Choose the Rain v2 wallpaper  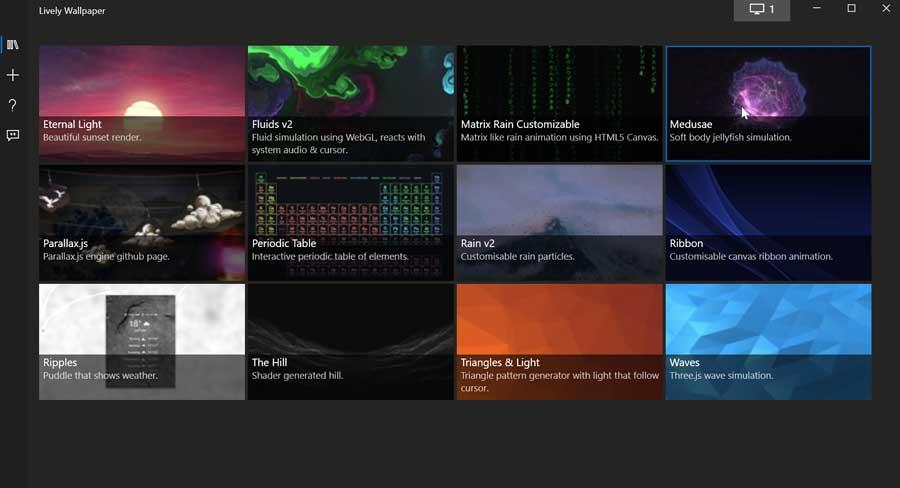point(560,223)
